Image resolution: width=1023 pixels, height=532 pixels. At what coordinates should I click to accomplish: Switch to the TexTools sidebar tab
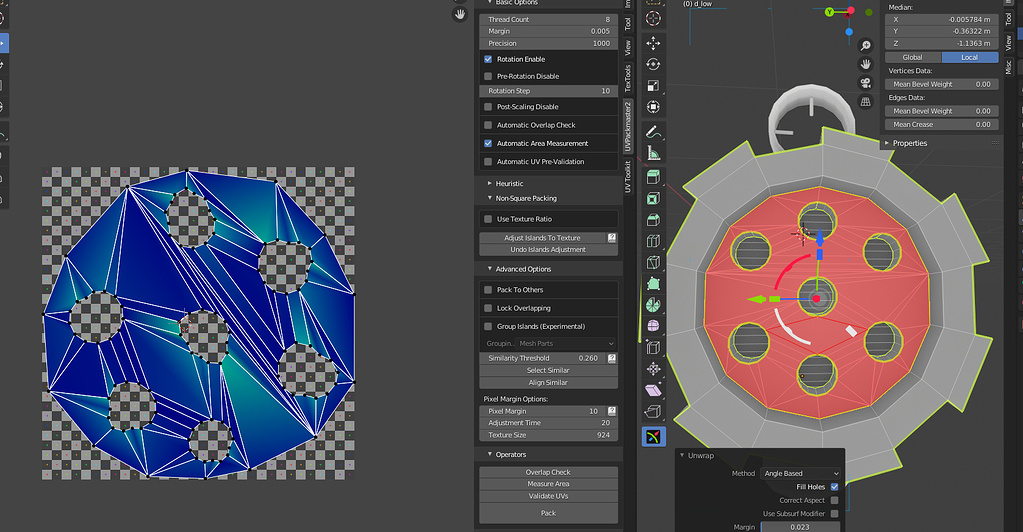(628, 78)
